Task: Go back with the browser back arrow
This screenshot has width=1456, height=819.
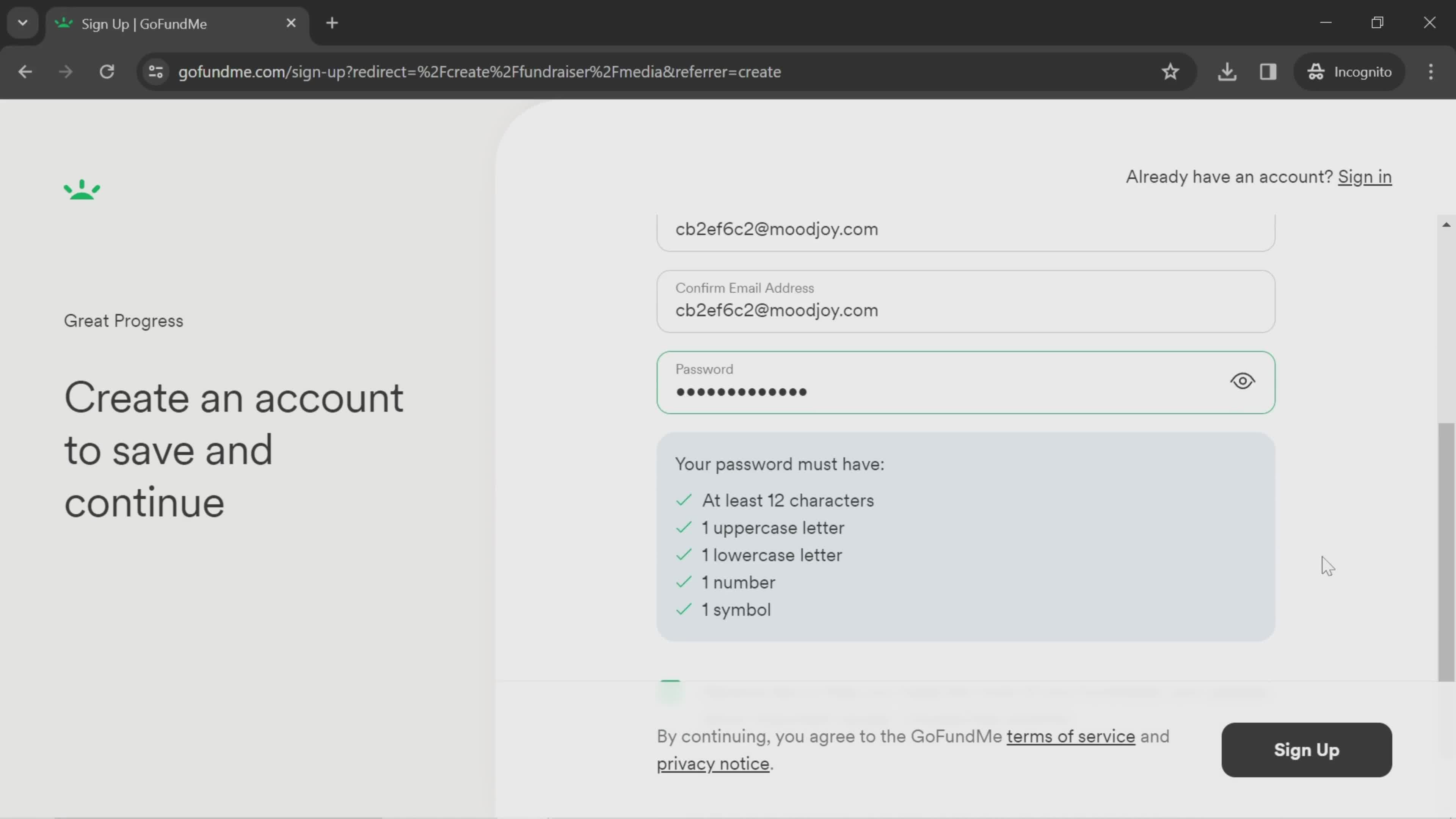Action: (x=25, y=72)
